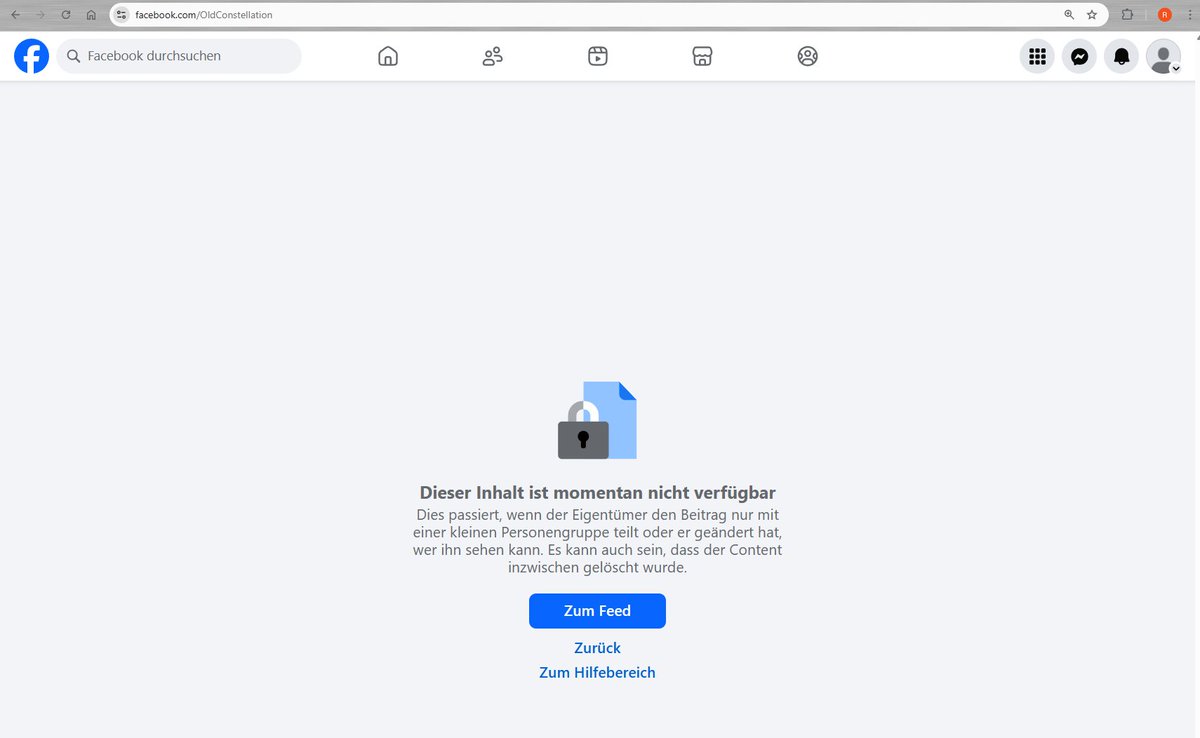Click the locked document illustration
This screenshot has width=1200, height=738.
pyautogui.click(x=597, y=420)
